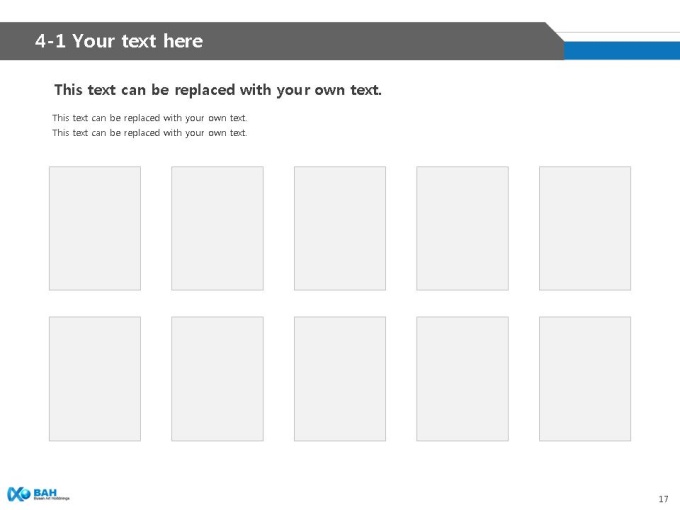680x510 pixels.
Task: Select the first placeholder box in top row
Action: tap(95, 228)
